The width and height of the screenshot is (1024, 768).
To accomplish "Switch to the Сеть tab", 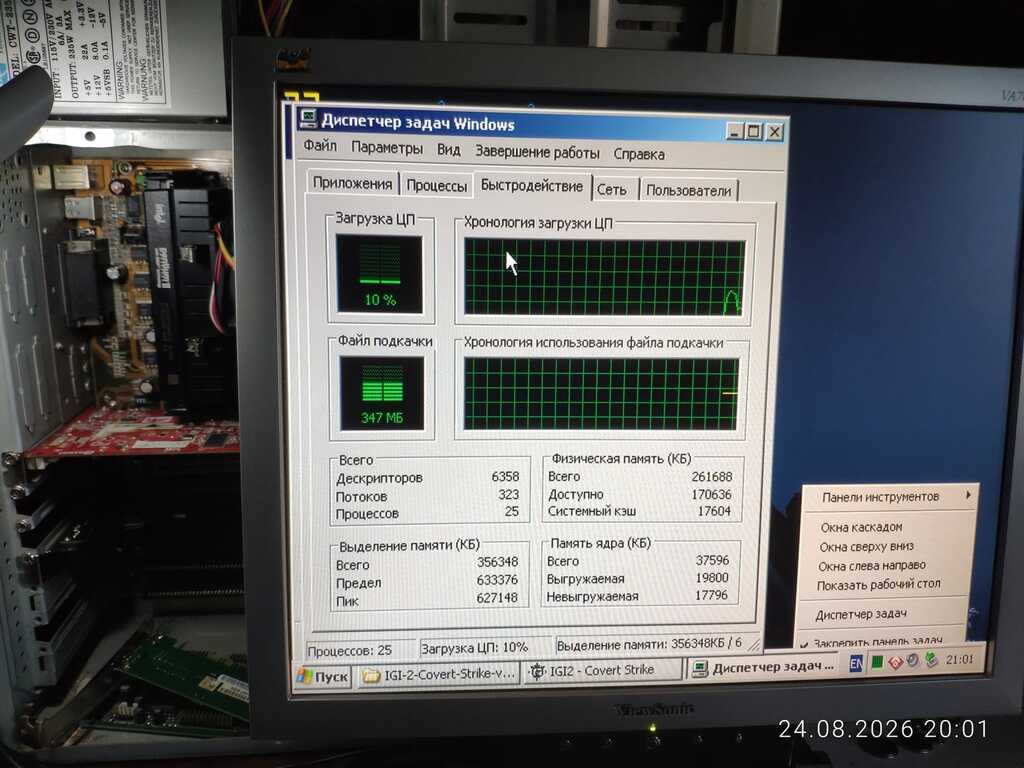I will [x=612, y=190].
